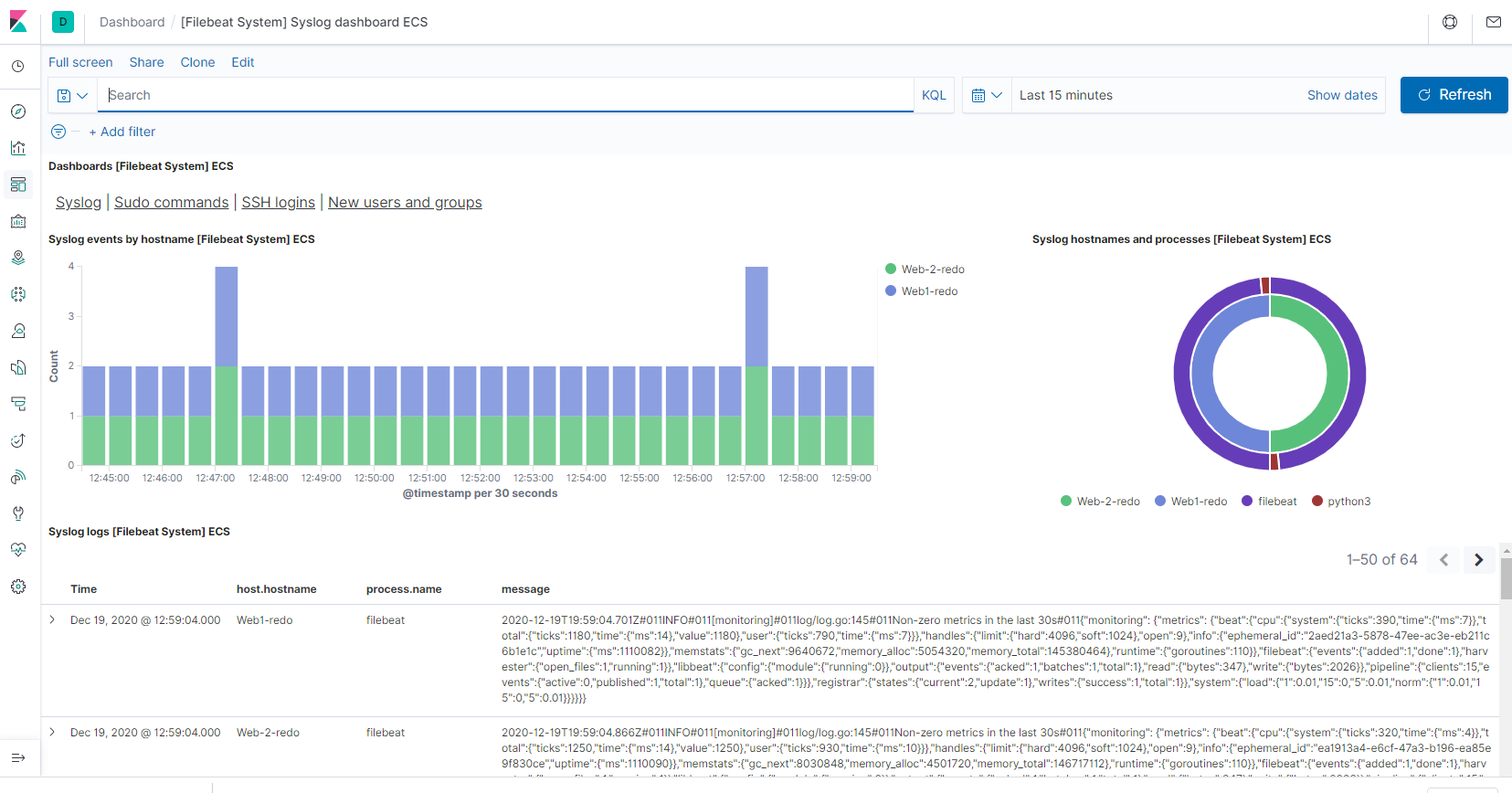Click + Add filter
Viewport: 1512px width, 793px height.
(122, 132)
